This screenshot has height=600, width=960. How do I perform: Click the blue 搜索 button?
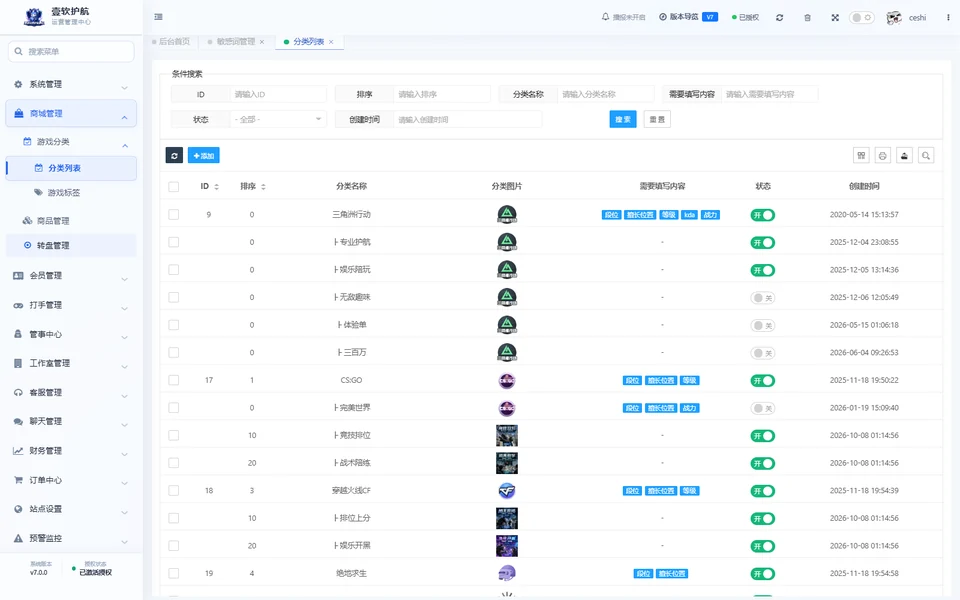(623, 119)
